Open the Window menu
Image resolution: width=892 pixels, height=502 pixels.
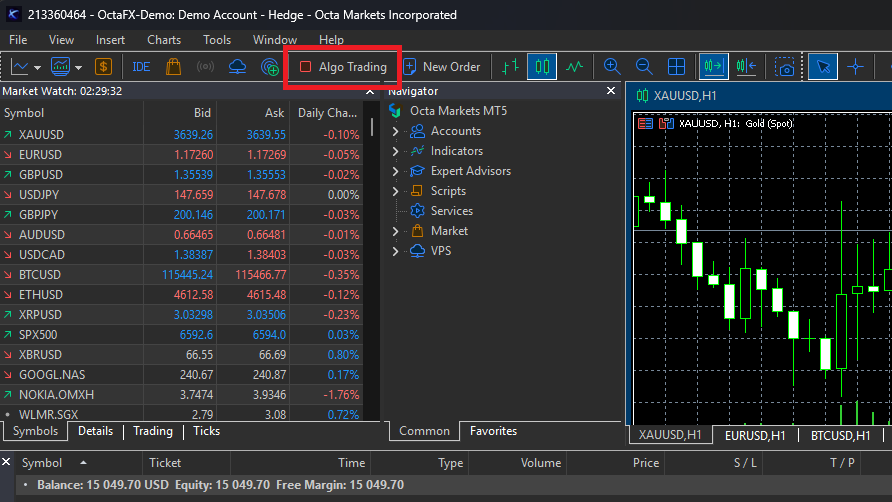275,40
